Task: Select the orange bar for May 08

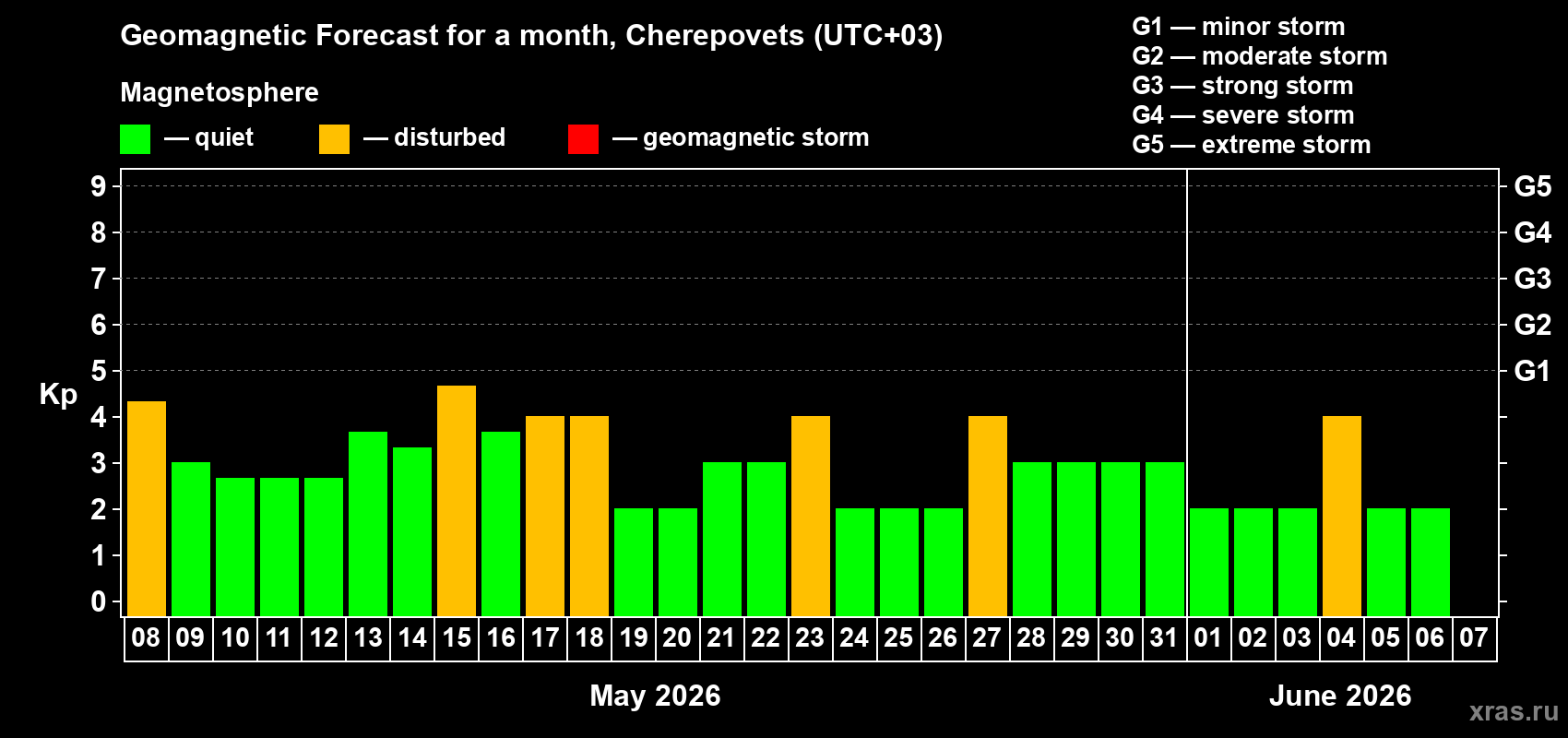Action: pos(147,508)
